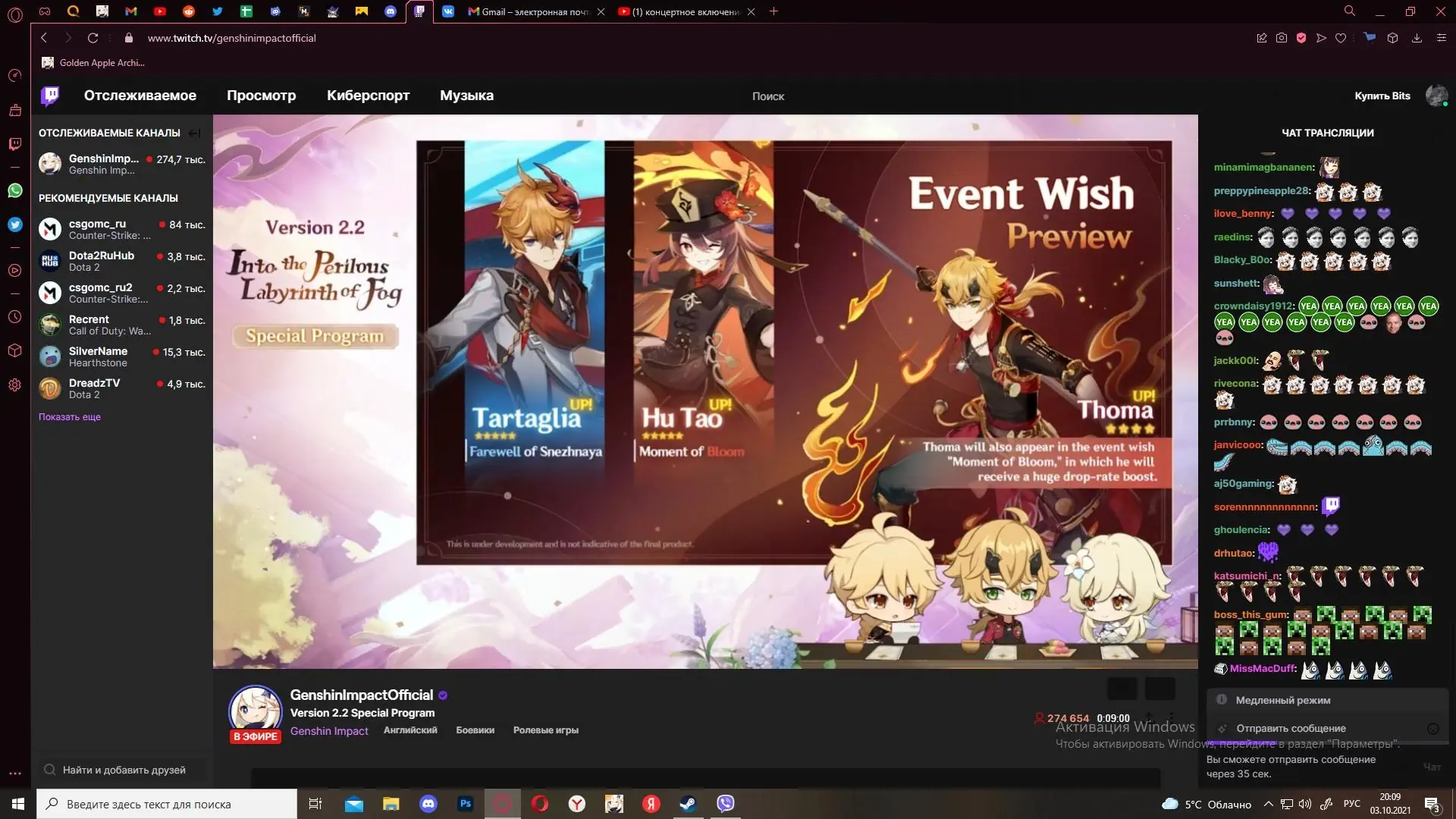1456x819 pixels.
Task: Open the Genshin Impact category link
Action: (x=329, y=731)
